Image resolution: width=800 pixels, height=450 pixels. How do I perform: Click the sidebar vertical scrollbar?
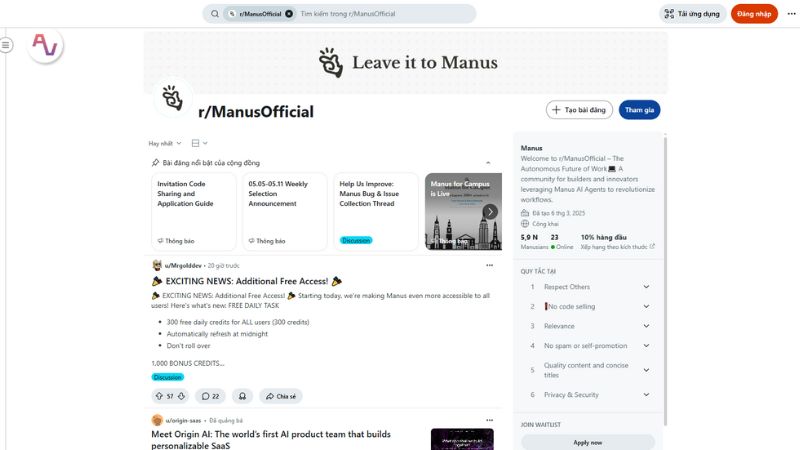665,281
